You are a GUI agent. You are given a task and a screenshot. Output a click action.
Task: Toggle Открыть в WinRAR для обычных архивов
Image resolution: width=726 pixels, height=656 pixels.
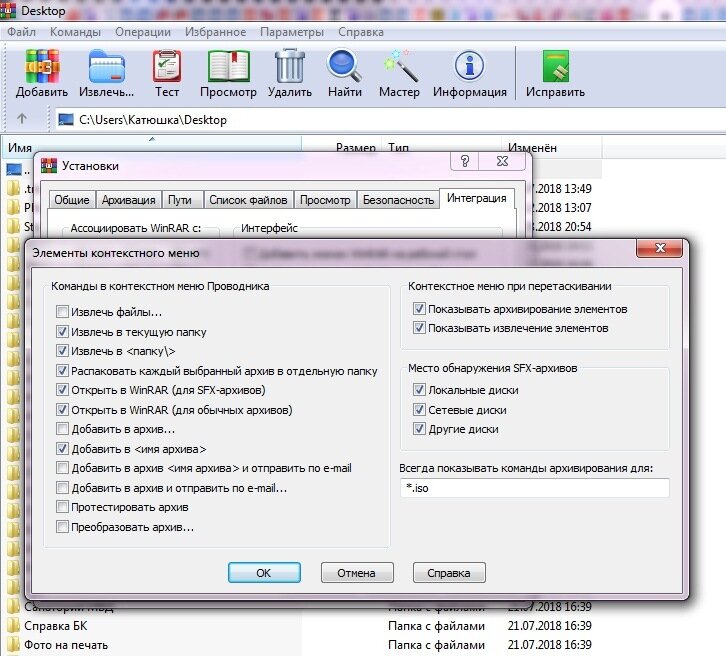click(62, 409)
